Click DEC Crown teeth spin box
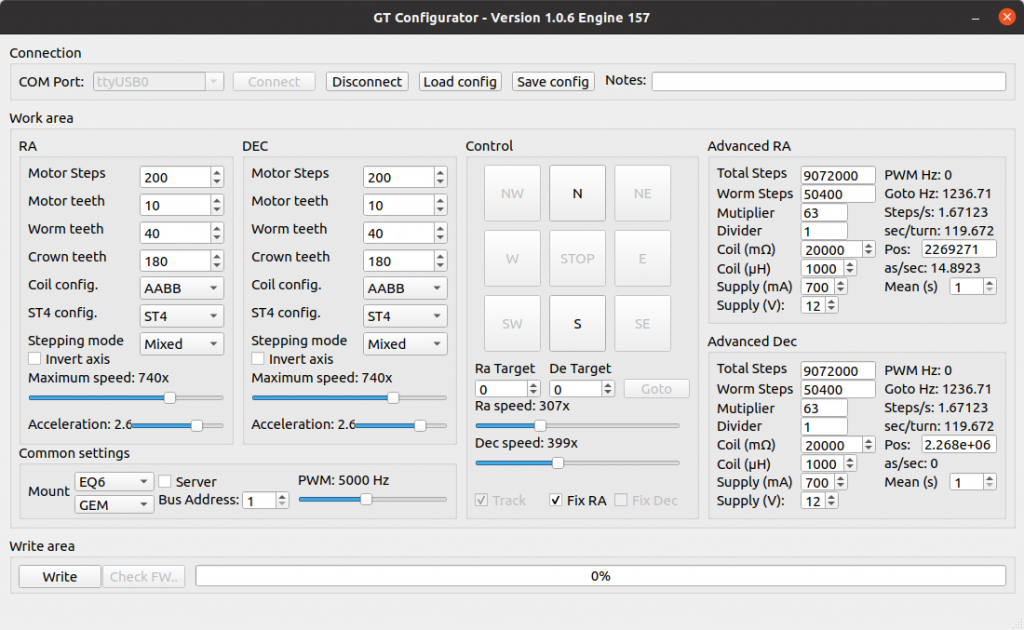 pos(405,261)
